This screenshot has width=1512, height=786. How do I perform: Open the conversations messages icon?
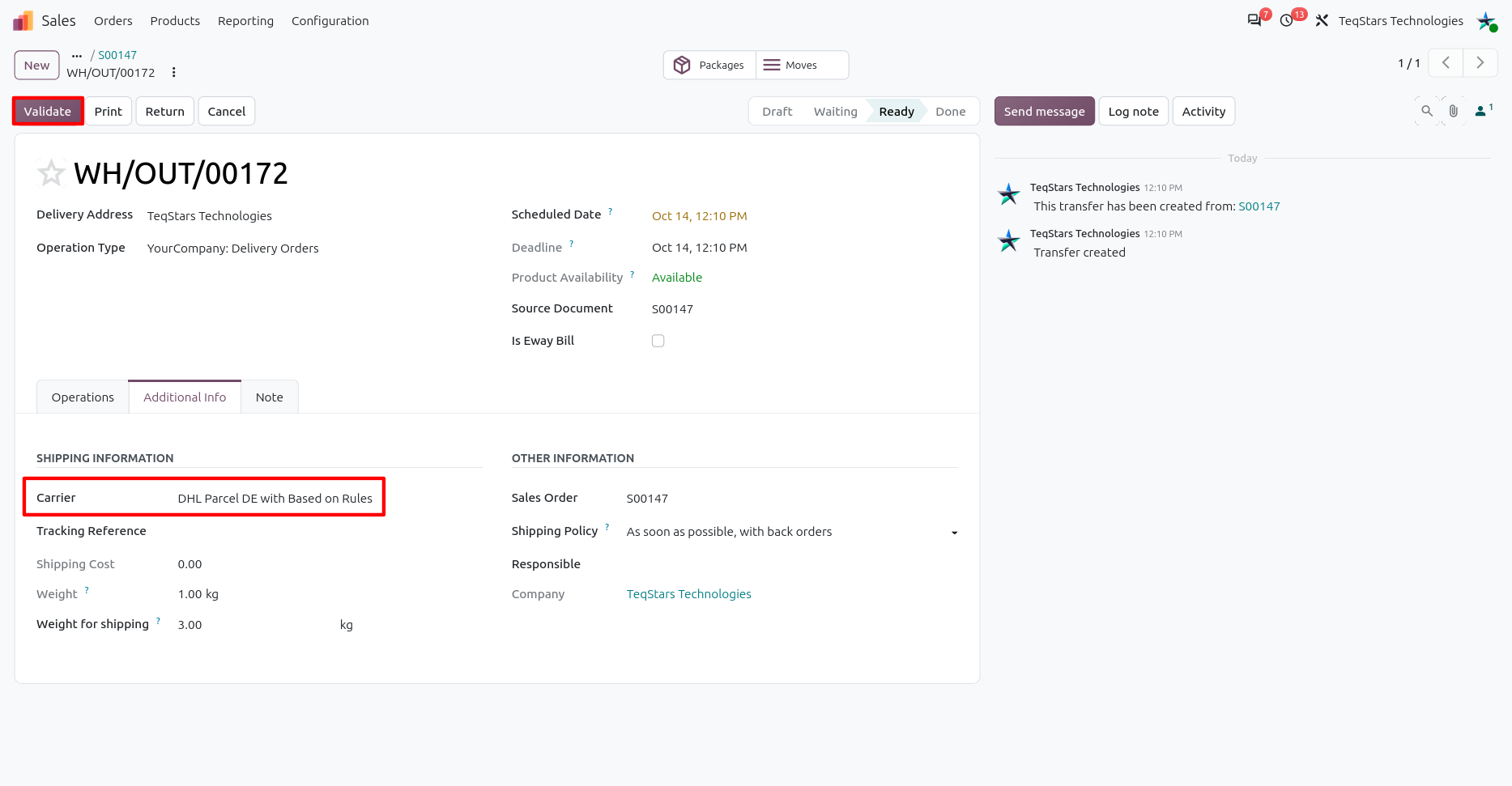click(1254, 20)
